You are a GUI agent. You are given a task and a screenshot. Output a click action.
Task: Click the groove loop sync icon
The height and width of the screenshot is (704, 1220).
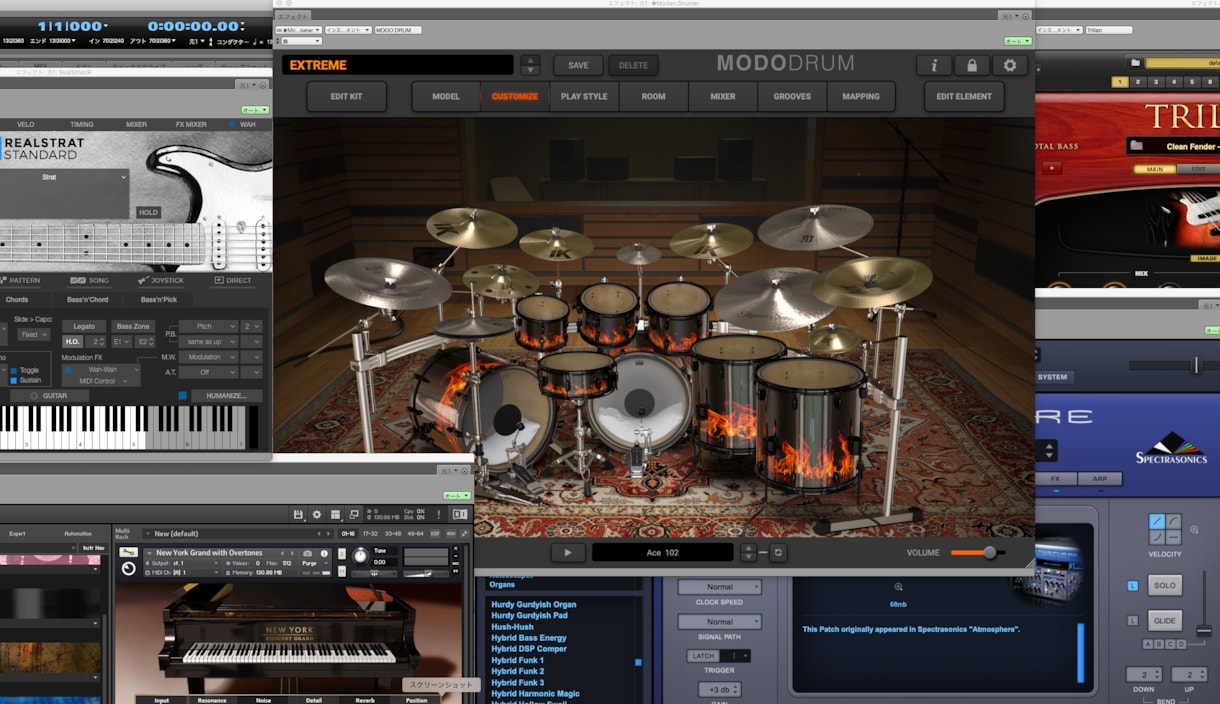click(777, 552)
